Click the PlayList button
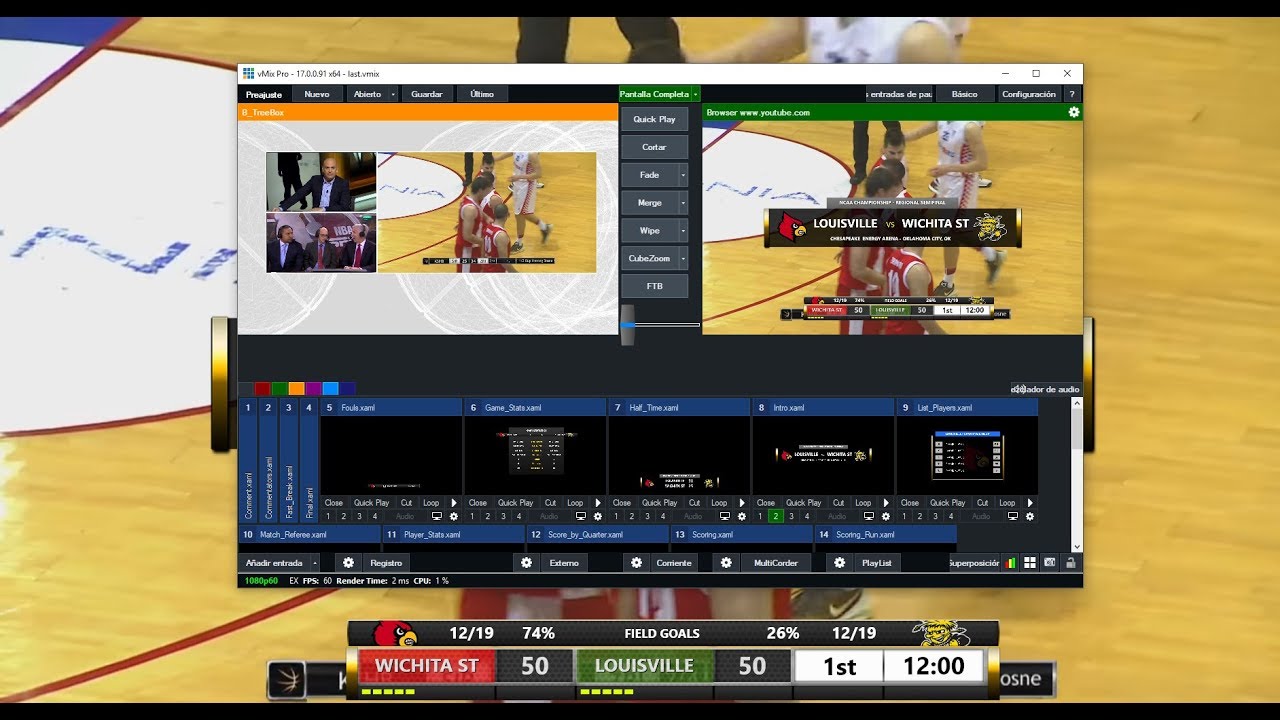Screen dimensions: 1280x720 pyautogui.click(x=877, y=563)
